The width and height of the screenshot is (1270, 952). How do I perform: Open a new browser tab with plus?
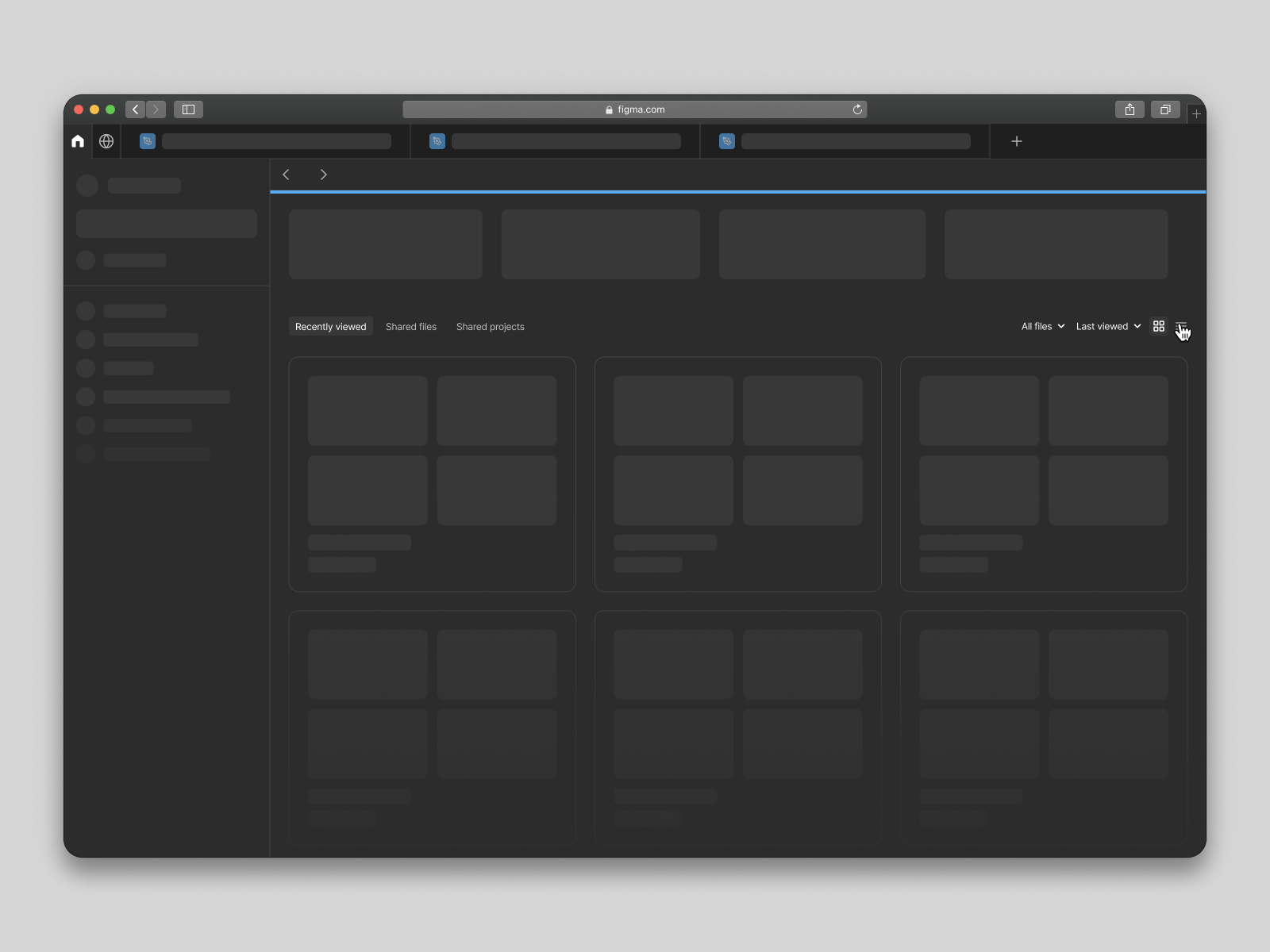click(1017, 140)
